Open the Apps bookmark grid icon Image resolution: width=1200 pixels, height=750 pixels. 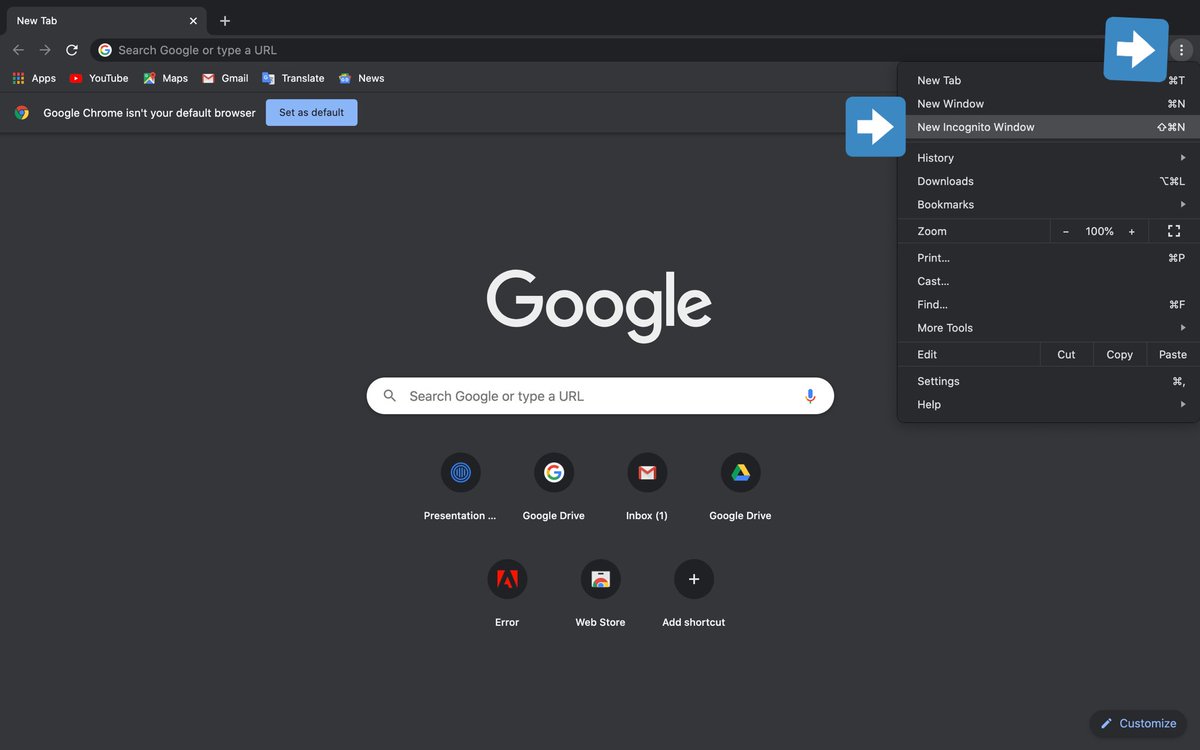tap(18, 78)
